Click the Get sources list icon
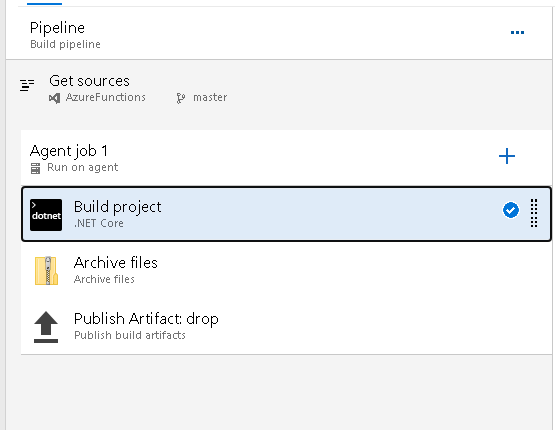This screenshot has width=555, height=430. pos(27,85)
